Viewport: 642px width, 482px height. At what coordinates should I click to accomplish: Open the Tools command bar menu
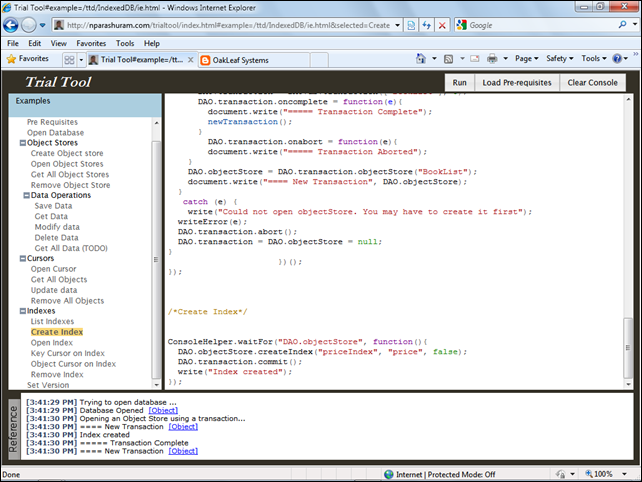[x=594, y=59]
